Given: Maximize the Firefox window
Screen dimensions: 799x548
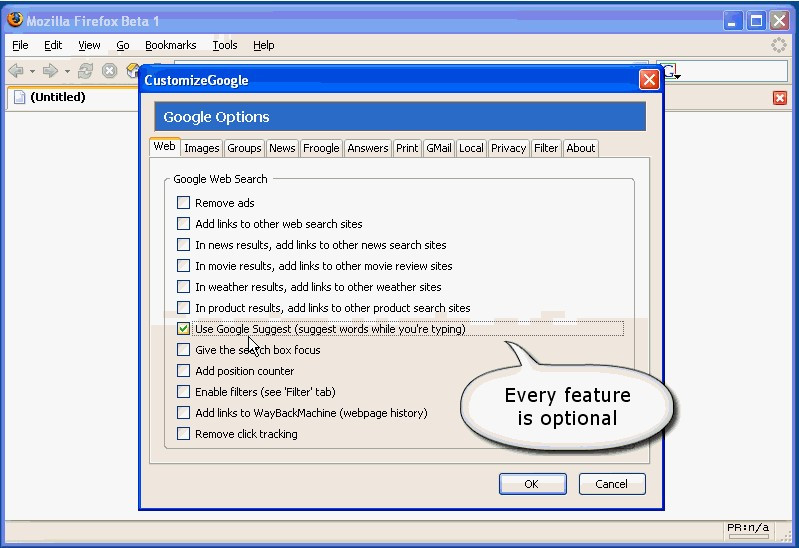Looking at the screenshot, I should click(756, 21).
